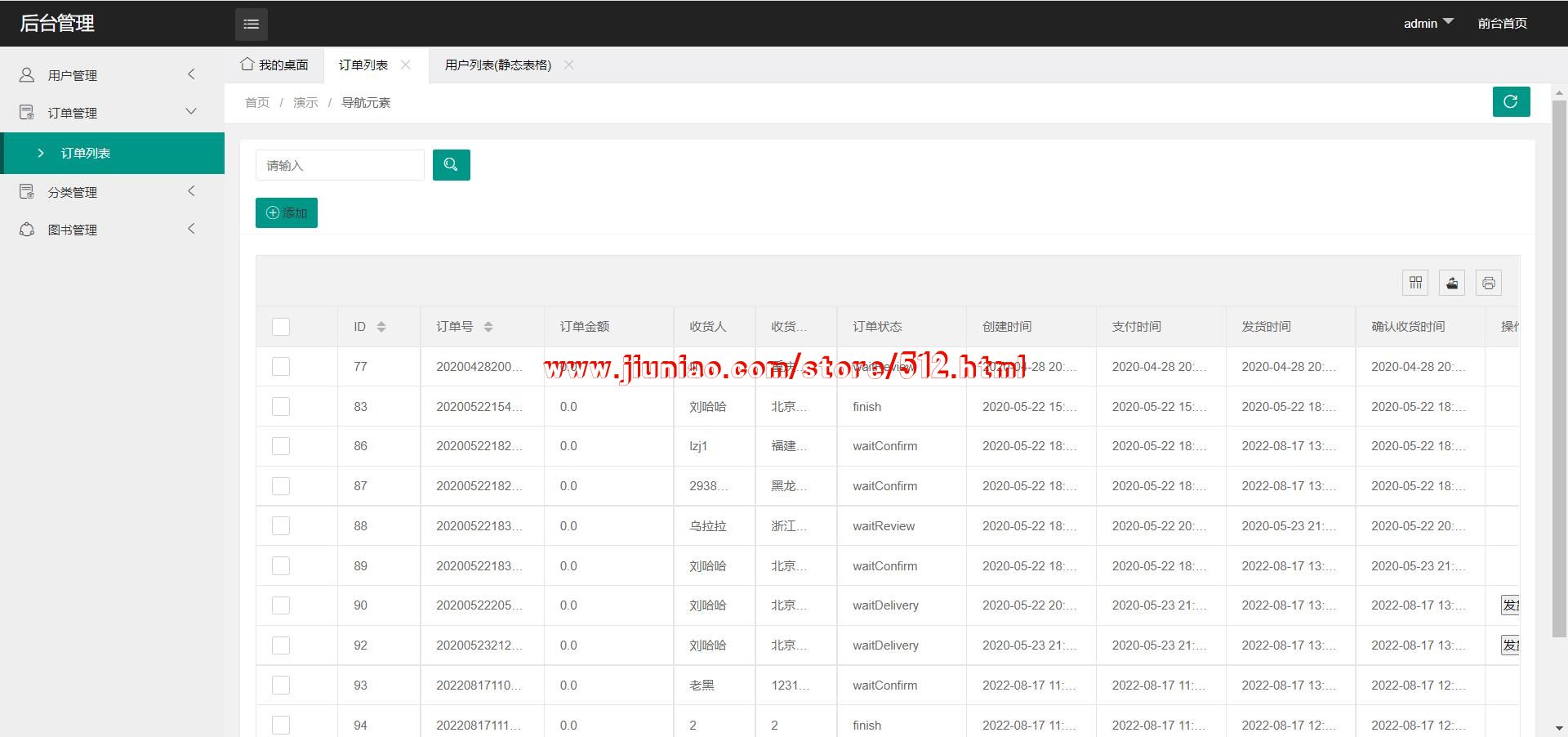Close the 用户列表(静态表格) tab
The image size is (1568, 737).
569,65
